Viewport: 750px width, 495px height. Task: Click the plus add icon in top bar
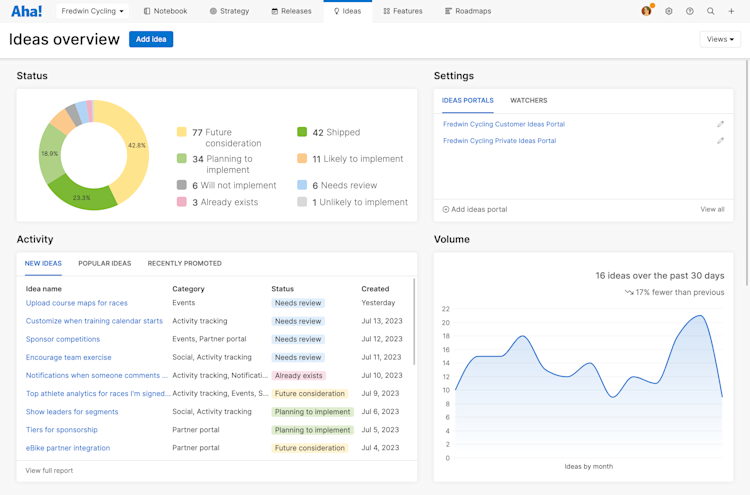coord(731,11)
